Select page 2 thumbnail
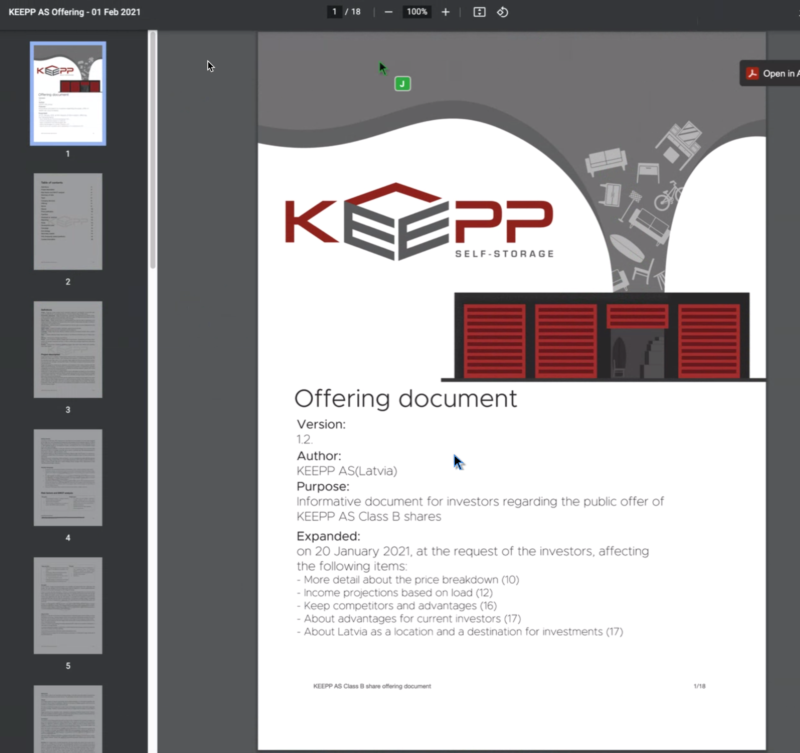The height and width of the screenshot is (753, 800). point(68,221)
